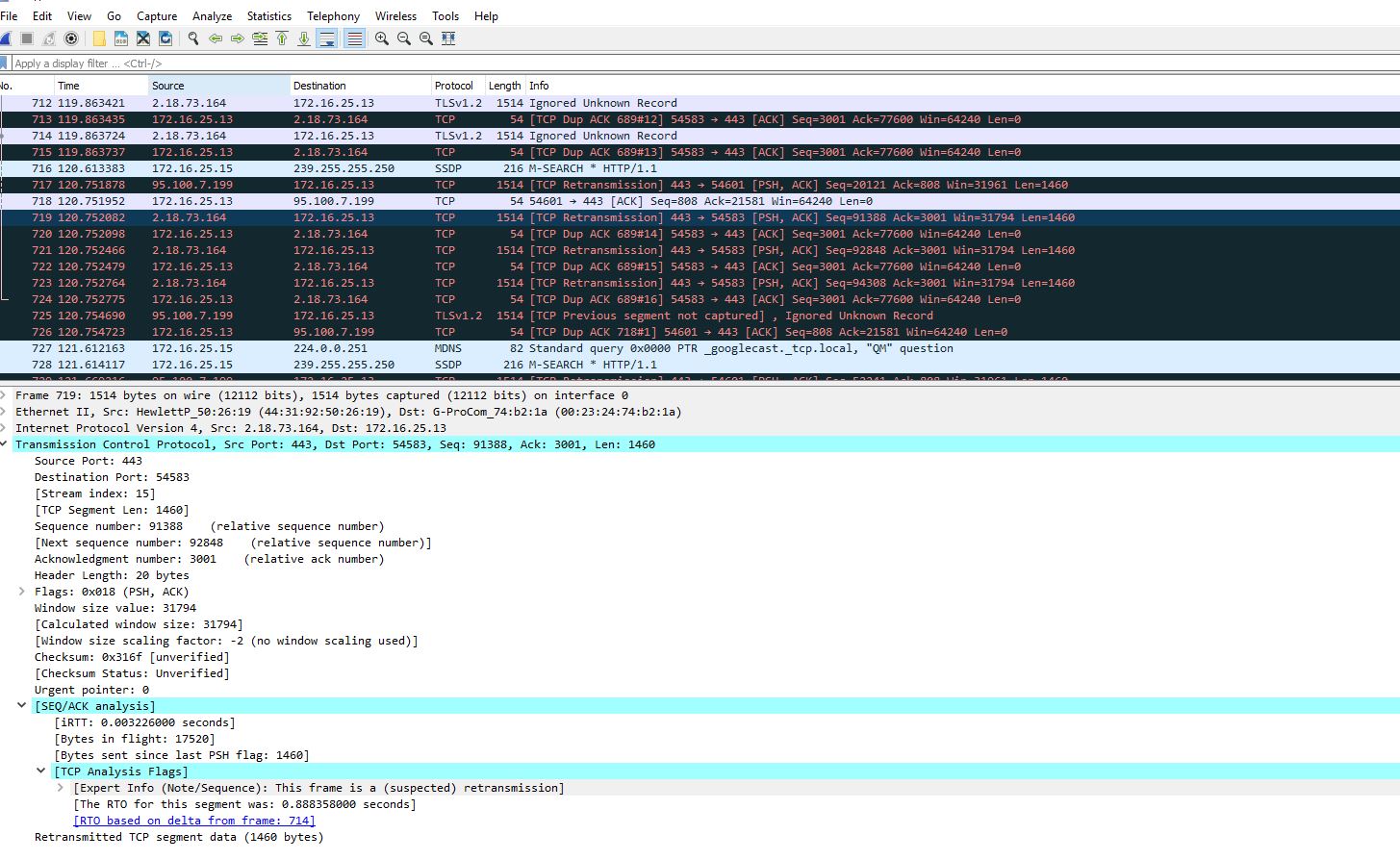1400x860 pixels.
Task: Follow the RTO based on delta frame 714 link
Action: [194, 821]
